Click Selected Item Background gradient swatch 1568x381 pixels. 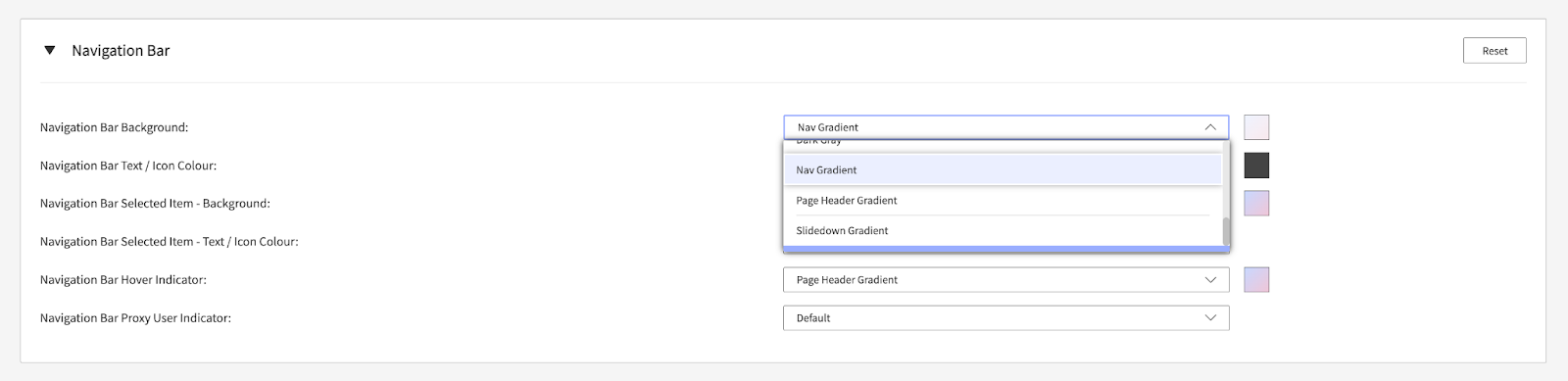coord(1256,204)
